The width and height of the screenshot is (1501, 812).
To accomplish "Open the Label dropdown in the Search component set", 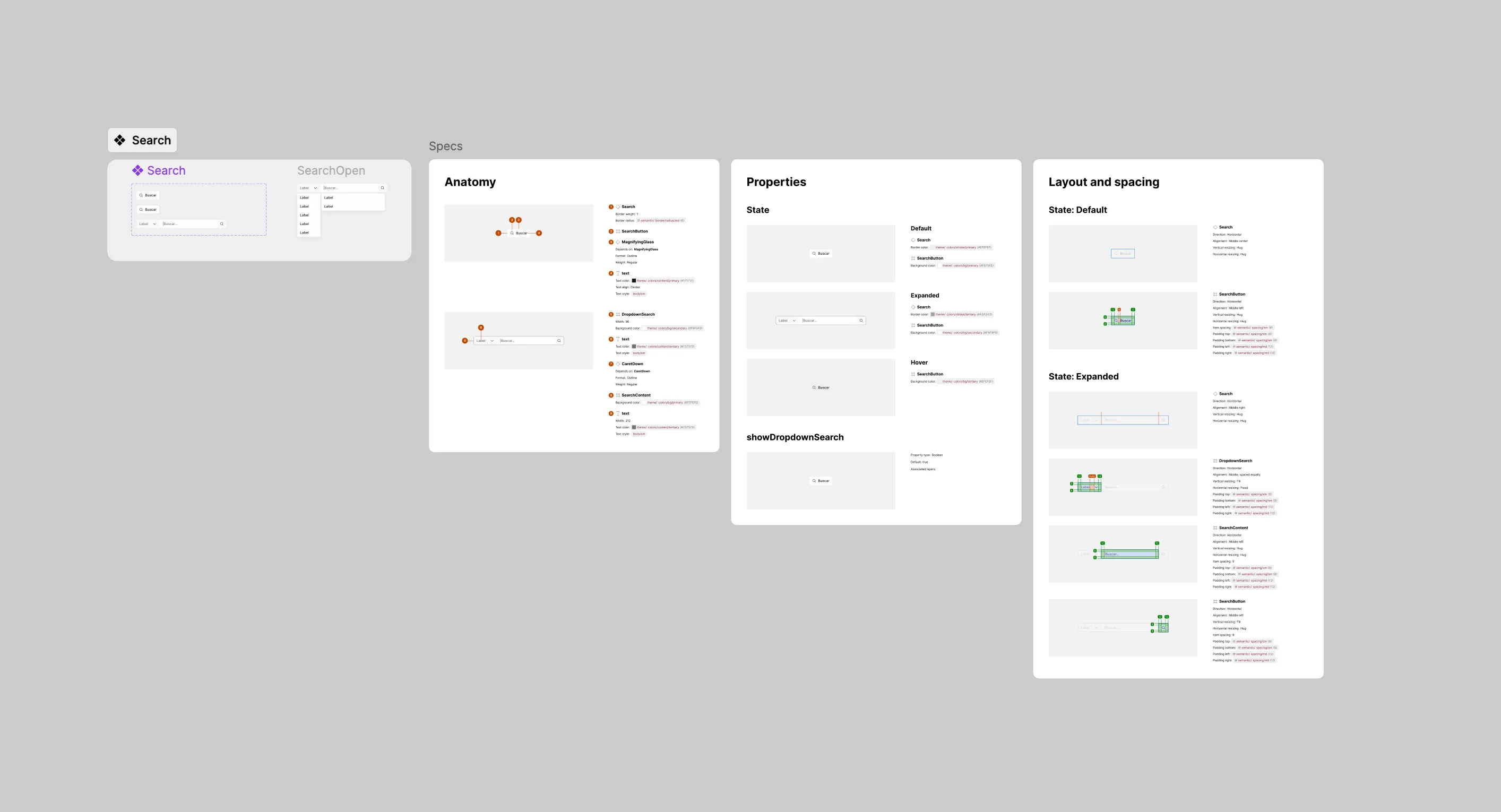I will pos(148,223).
